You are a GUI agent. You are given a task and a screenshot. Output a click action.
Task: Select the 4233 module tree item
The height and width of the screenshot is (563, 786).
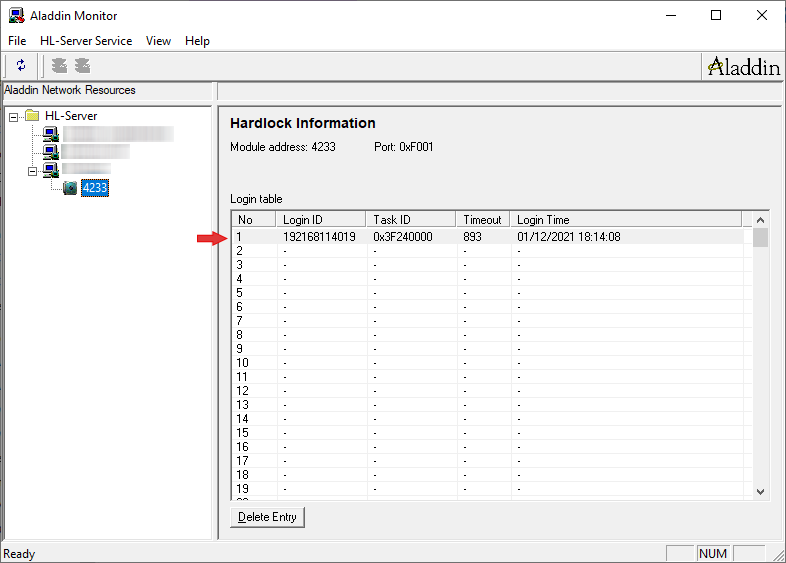pos(95,188)
